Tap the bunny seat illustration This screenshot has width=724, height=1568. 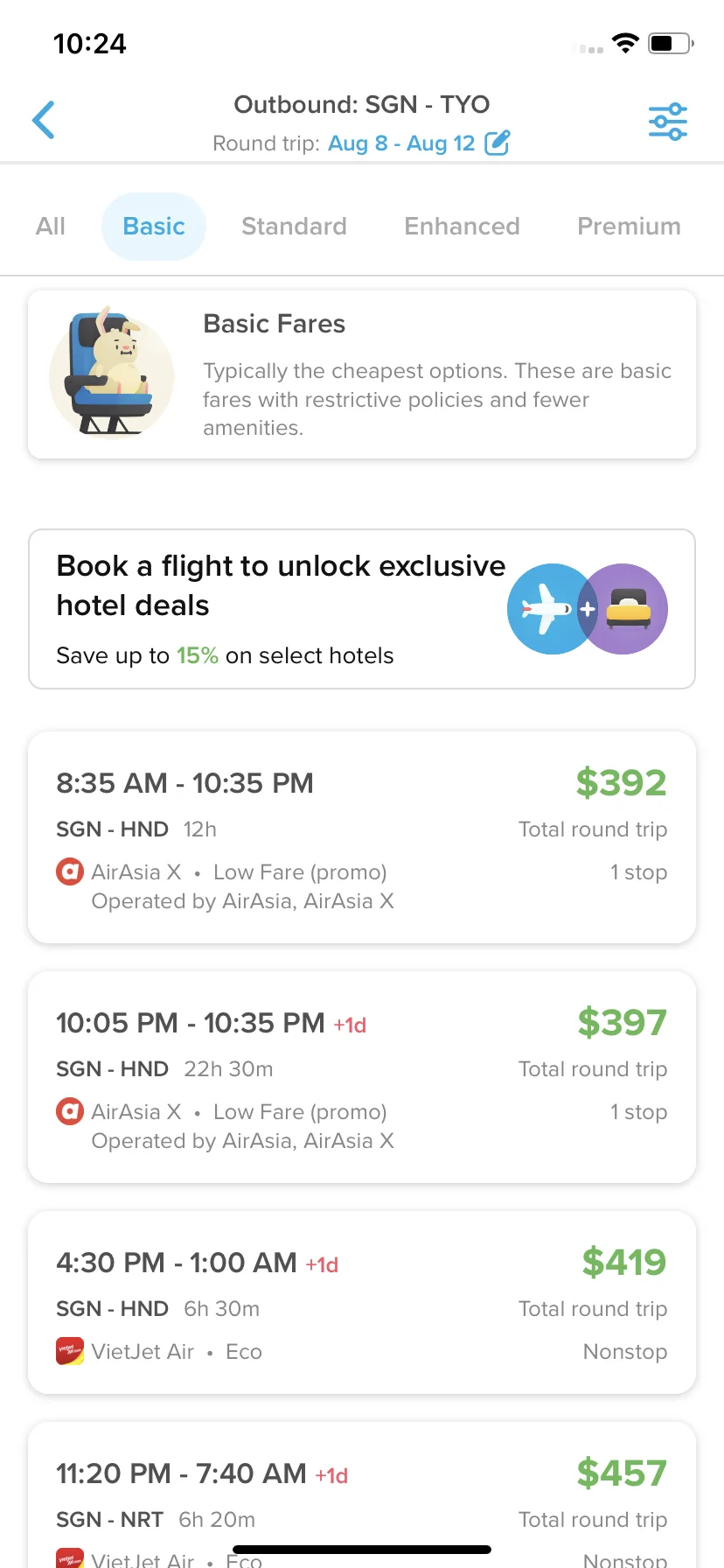(x=111, y=374)
